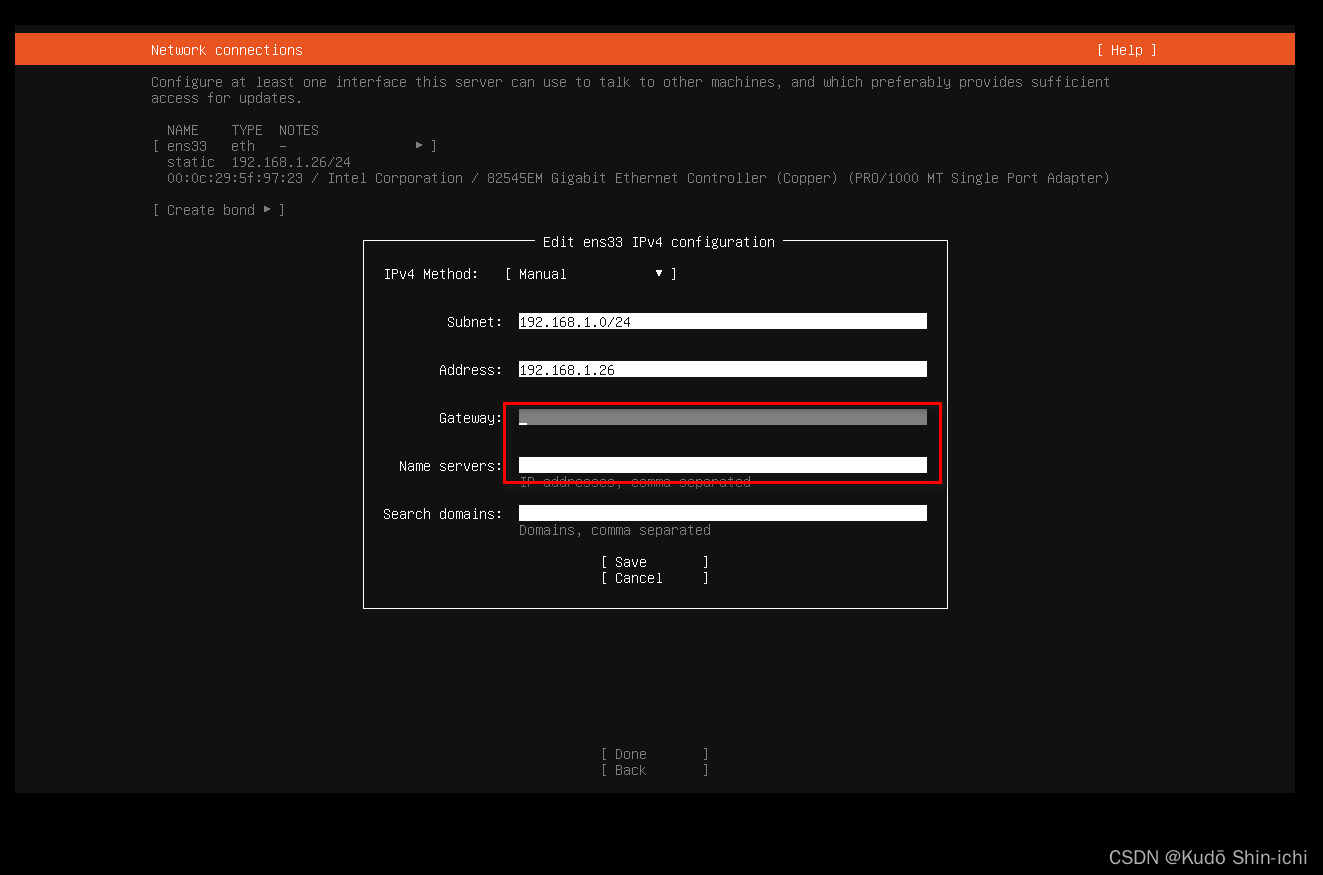Image resolution: width=1323 pixels, height=875 pixels.
Task: Save the IPv4 configuration
Action: [x=655, y=562]
